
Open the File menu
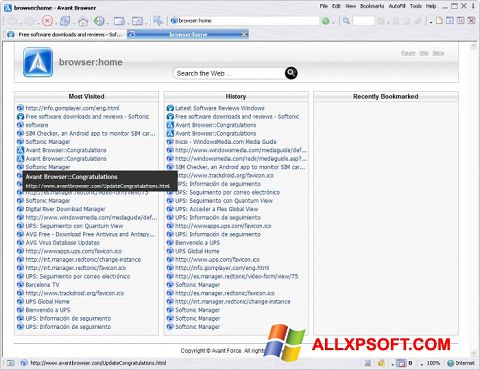click(323, 6)
